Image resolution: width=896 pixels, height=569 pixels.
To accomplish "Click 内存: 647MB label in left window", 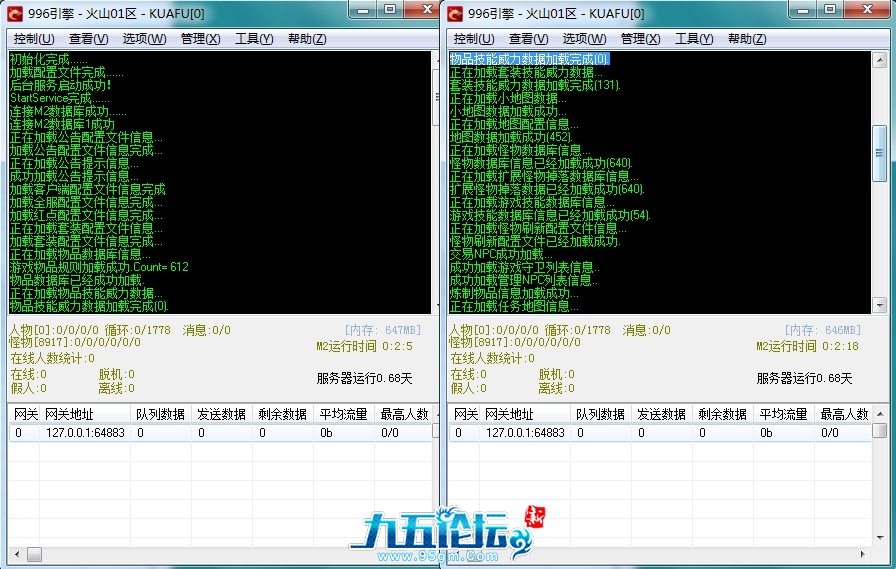I will (x=382, y=330).
